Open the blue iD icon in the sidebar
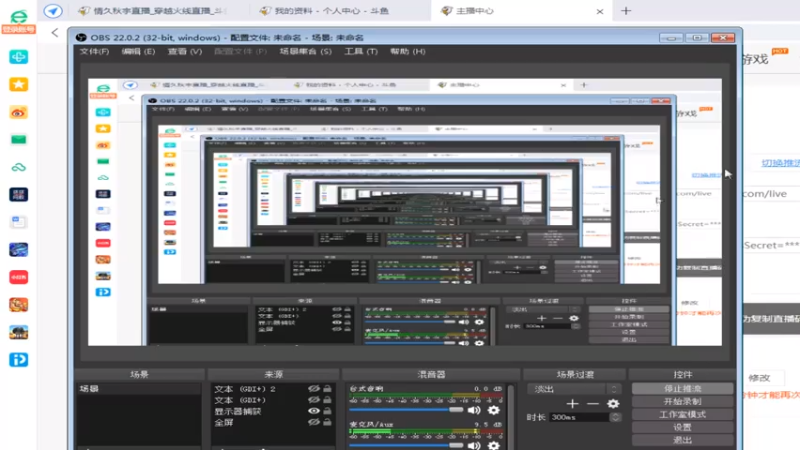Viewport: 800px width, 450px height. [x=18, y=360]
